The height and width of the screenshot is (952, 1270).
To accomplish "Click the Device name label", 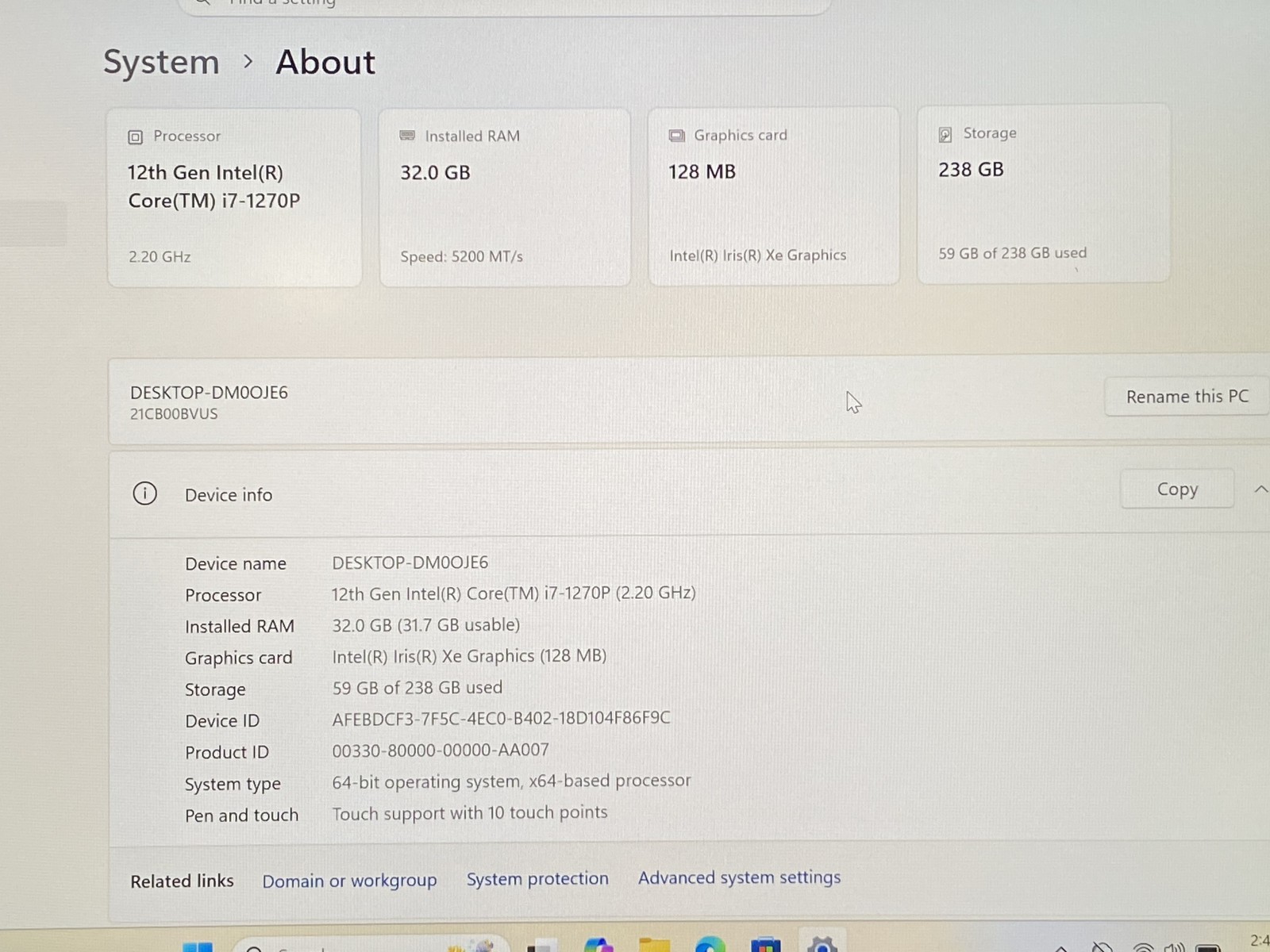I will tap(236, 563).
